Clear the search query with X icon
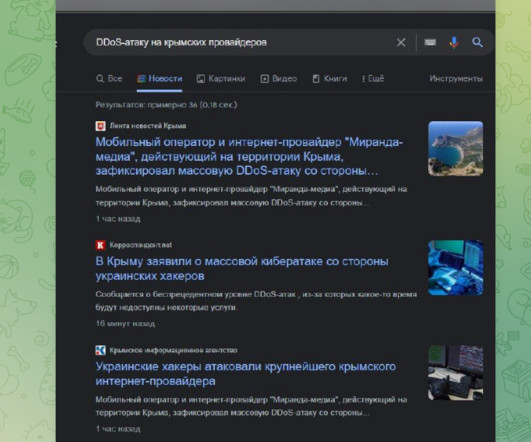The image size is (531, 442). point(401,42)
